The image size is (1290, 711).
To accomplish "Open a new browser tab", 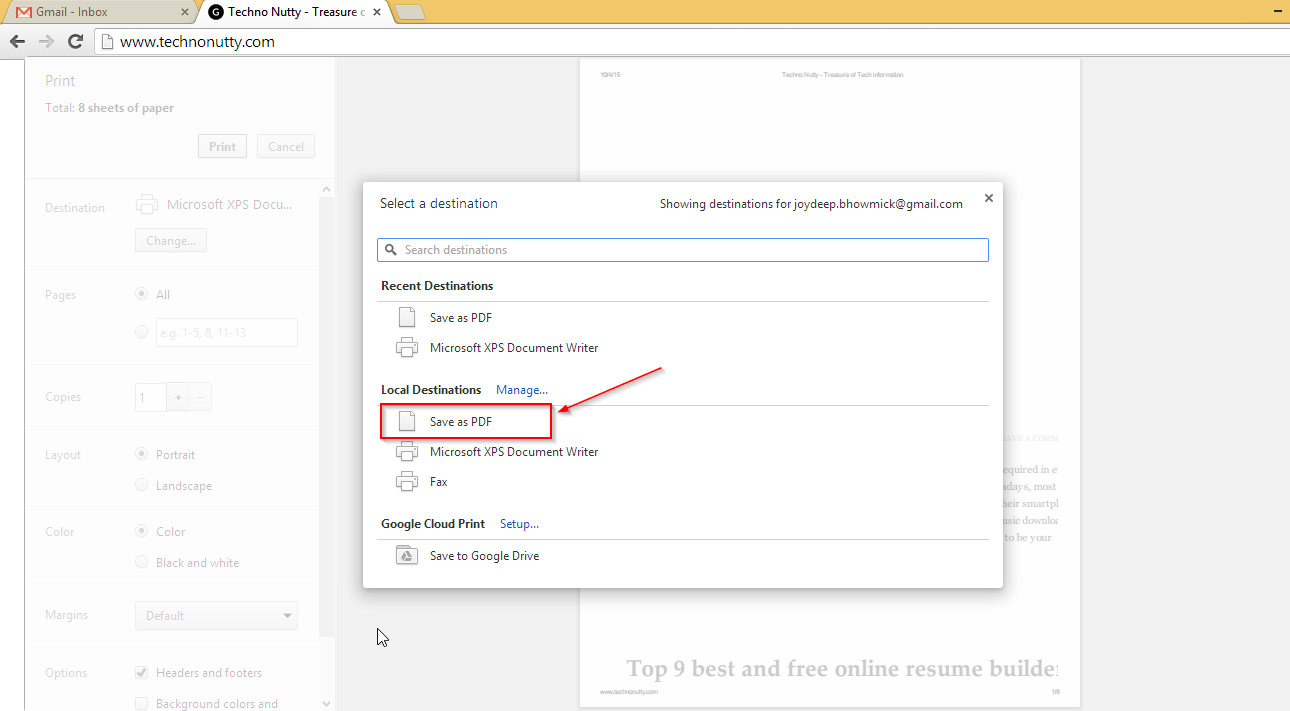I will point(410,12).
